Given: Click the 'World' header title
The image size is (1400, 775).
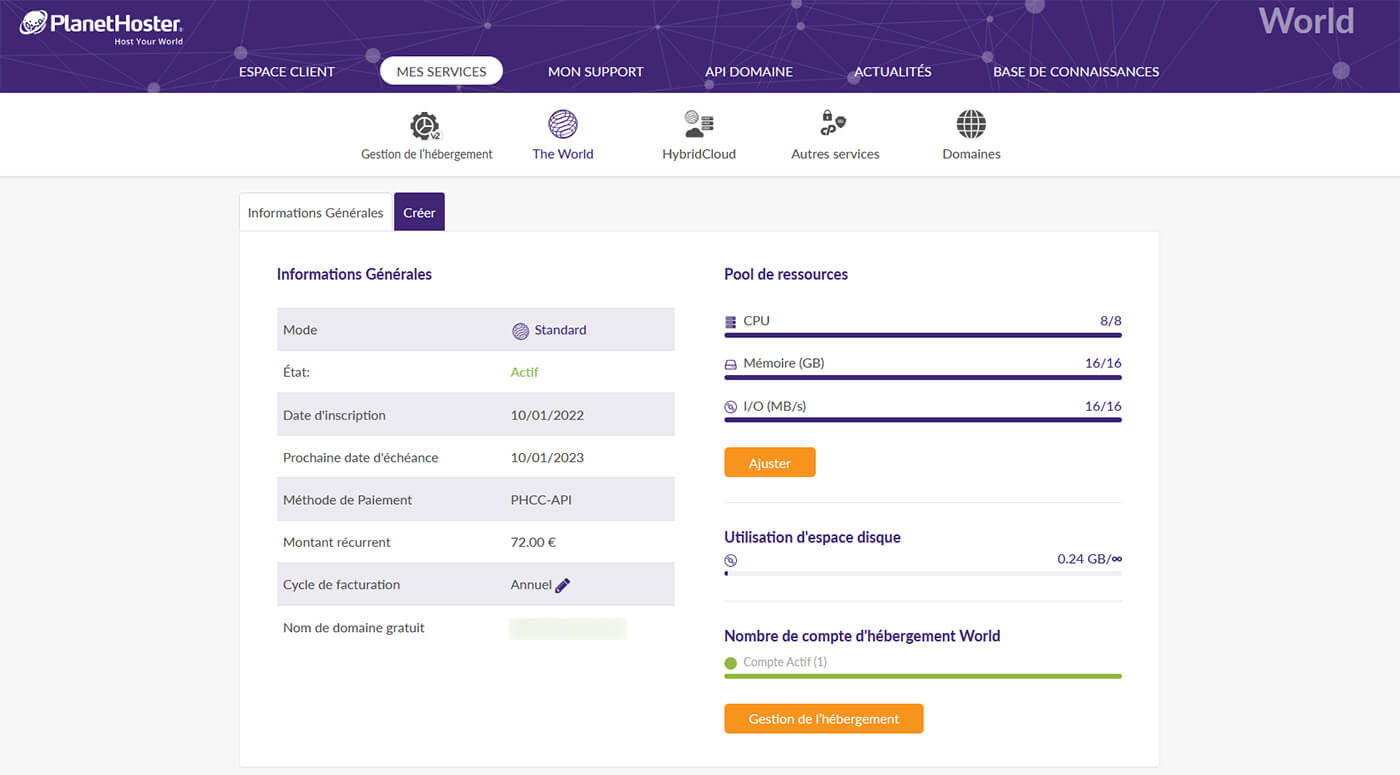Looking at the screenshot, I should [x=1306, y=21].
